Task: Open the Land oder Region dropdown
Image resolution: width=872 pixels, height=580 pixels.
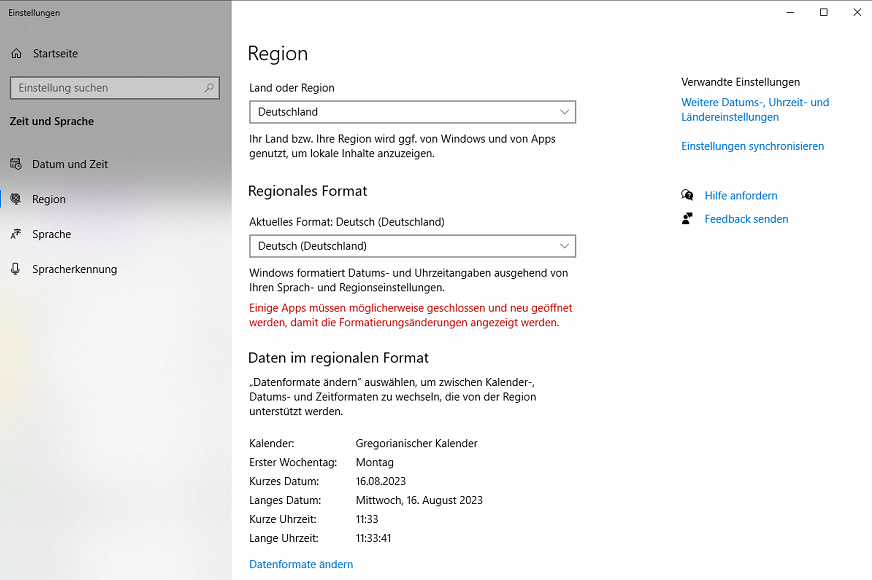Action: (x=412, y=112)
